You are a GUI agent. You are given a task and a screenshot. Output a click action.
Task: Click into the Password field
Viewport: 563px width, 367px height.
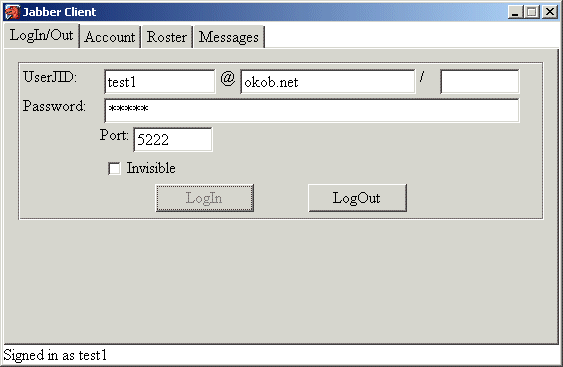(312, 110)
